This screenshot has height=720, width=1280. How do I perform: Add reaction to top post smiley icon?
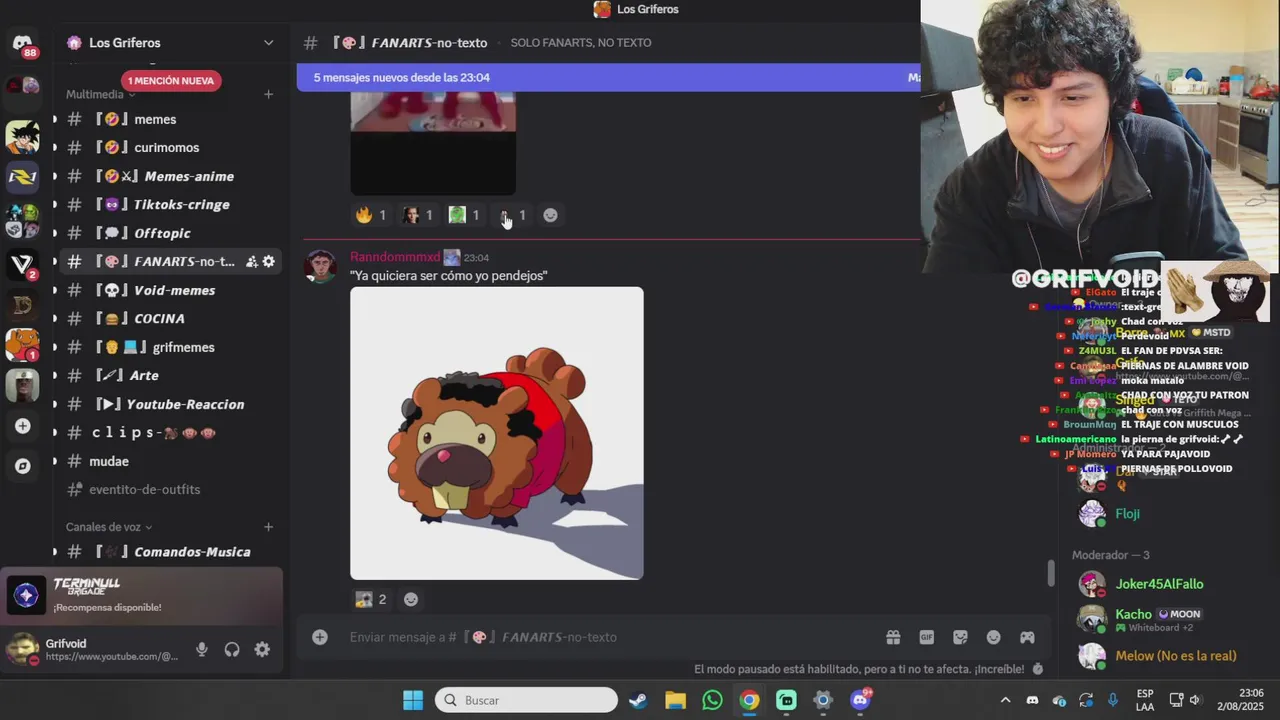[550, 215]
